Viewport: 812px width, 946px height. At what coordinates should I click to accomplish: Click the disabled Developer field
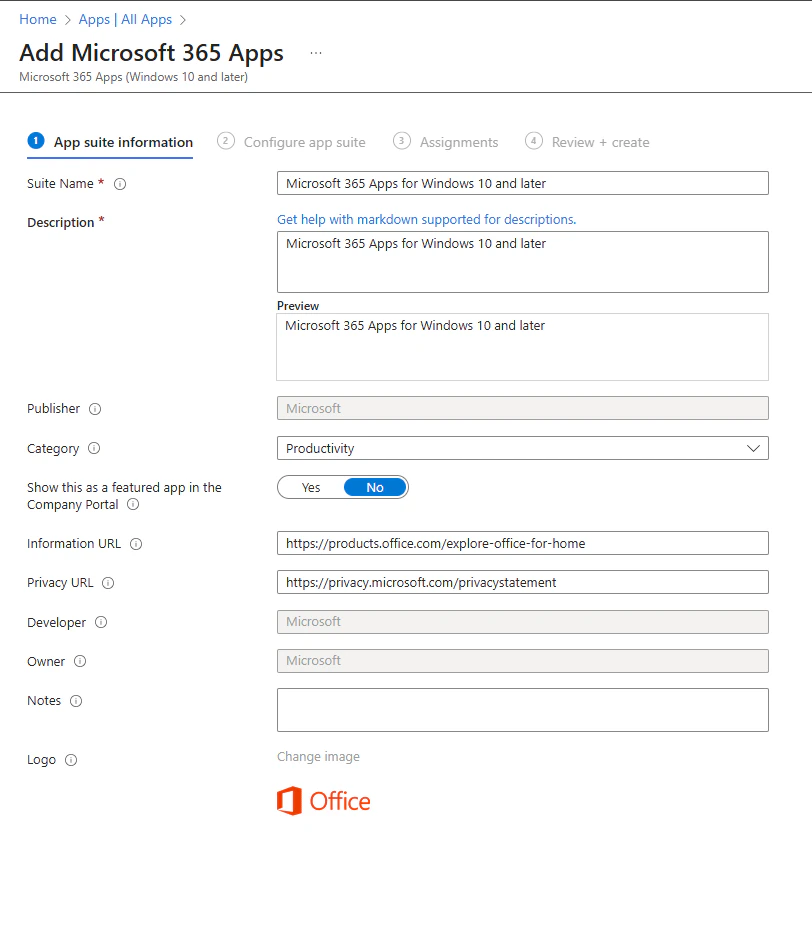522,622
